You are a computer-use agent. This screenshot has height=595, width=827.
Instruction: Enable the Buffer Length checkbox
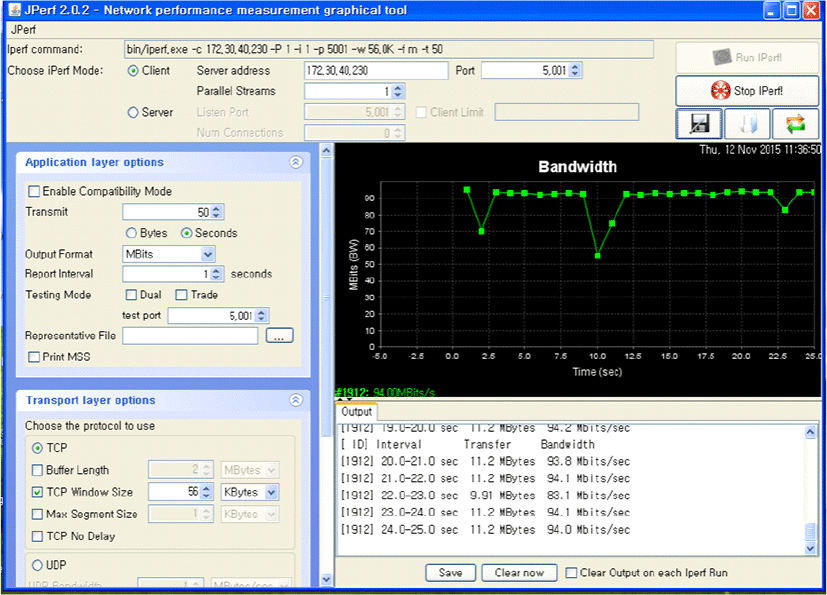pyautogui.click(x=37, y=470)
